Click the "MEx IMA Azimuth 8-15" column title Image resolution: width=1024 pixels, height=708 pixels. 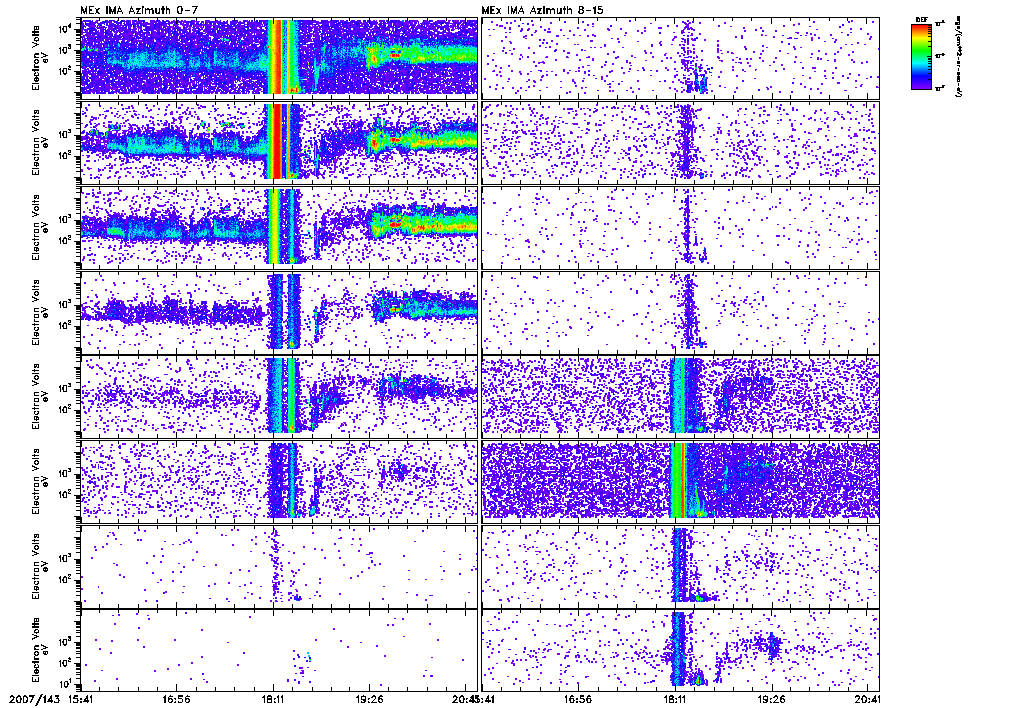pos(542,10)
